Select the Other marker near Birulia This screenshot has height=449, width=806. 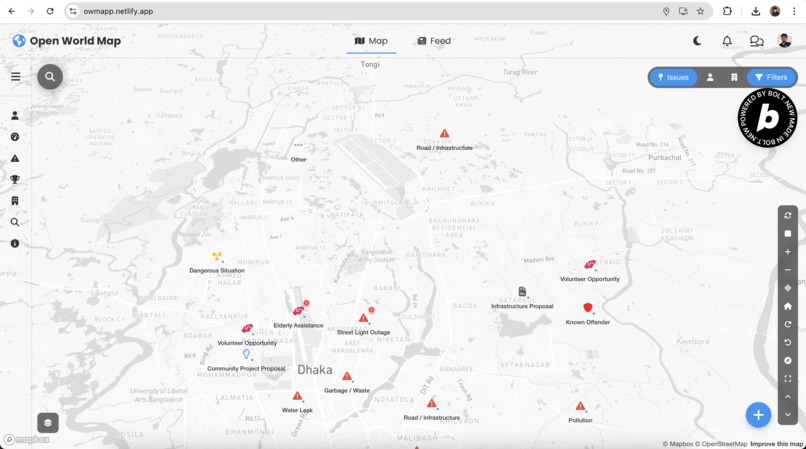298,145
